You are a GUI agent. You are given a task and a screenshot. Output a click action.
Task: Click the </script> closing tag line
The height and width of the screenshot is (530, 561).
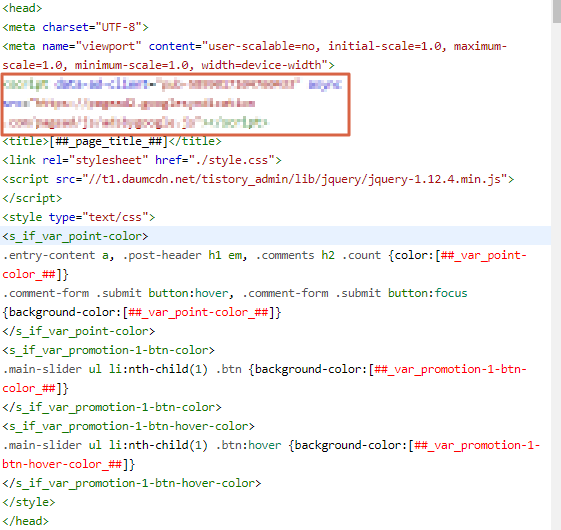point(32,198)
